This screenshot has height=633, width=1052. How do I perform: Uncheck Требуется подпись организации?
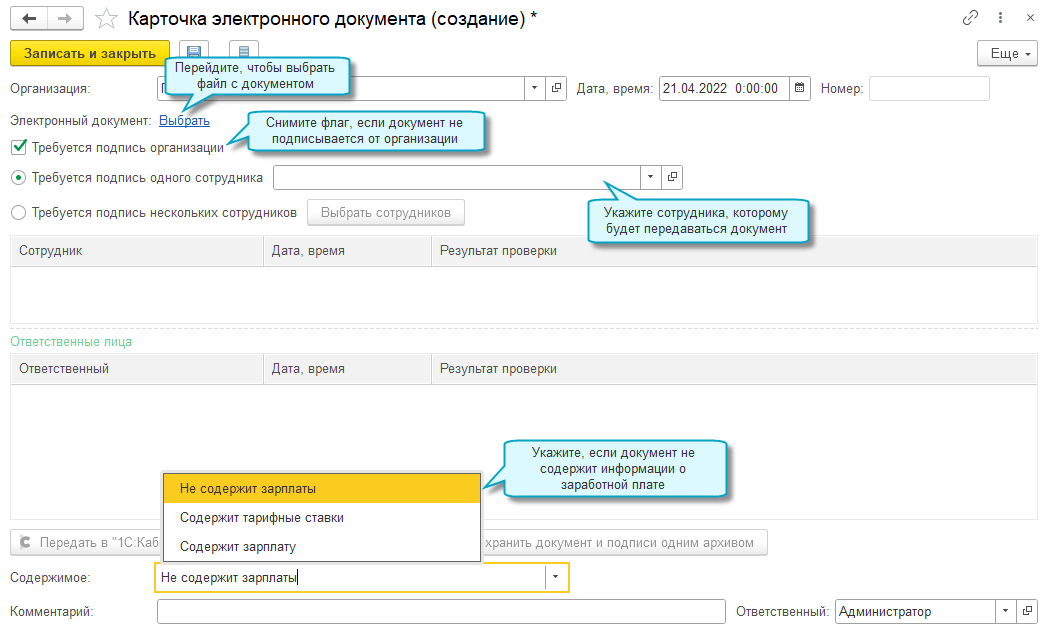point(18,148)
